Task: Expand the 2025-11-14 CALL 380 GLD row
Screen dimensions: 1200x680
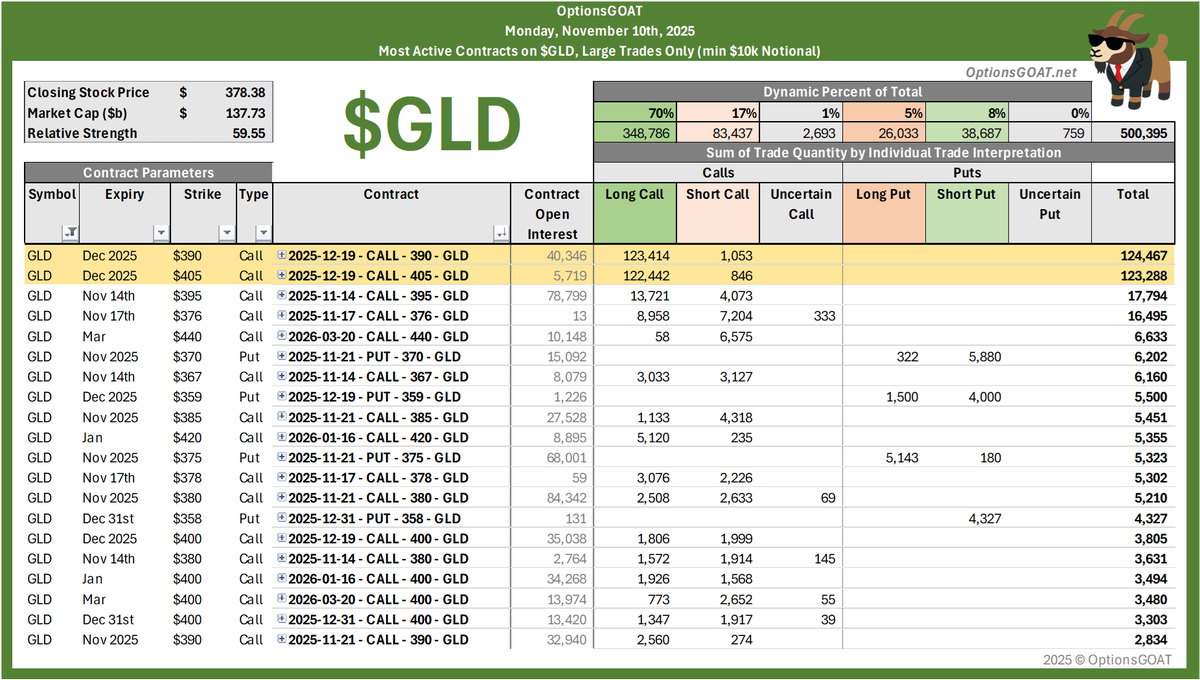Action: pos(282,559)
